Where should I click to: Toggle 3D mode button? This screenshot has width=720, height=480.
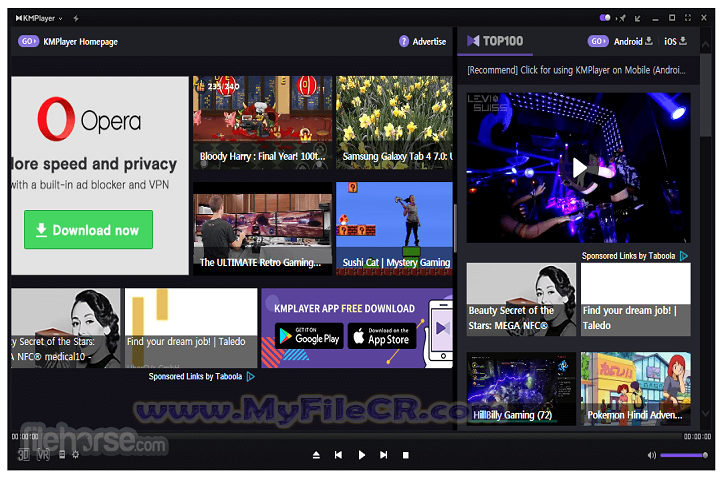[x=23, y=455]
